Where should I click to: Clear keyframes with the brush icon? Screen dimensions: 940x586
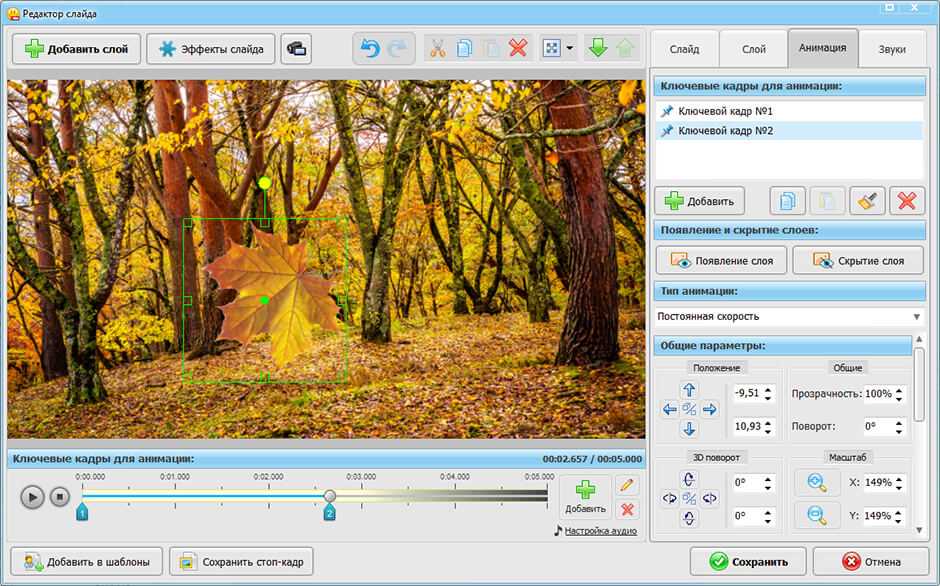pos(867,201)
